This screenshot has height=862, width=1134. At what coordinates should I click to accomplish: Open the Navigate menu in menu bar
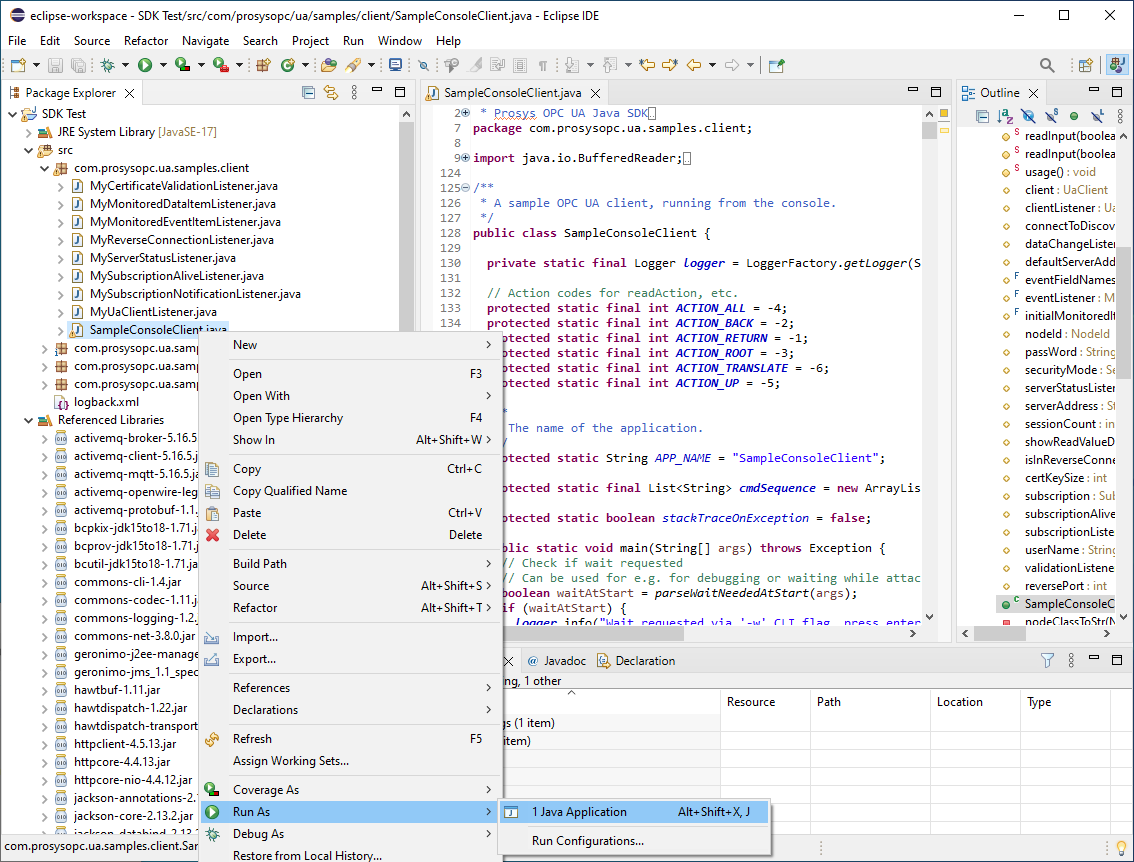(205, 41)
